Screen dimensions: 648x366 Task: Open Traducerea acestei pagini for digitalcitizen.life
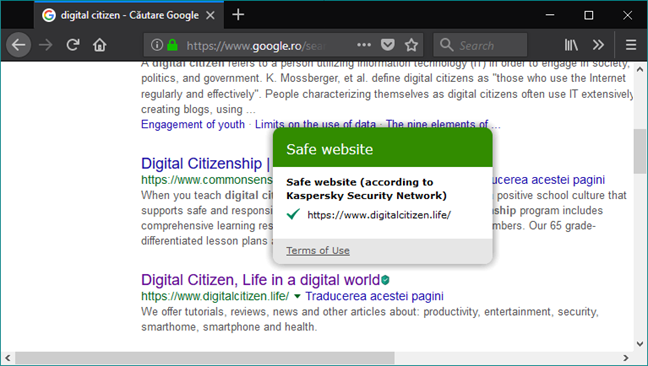click(x=374, y=296)
